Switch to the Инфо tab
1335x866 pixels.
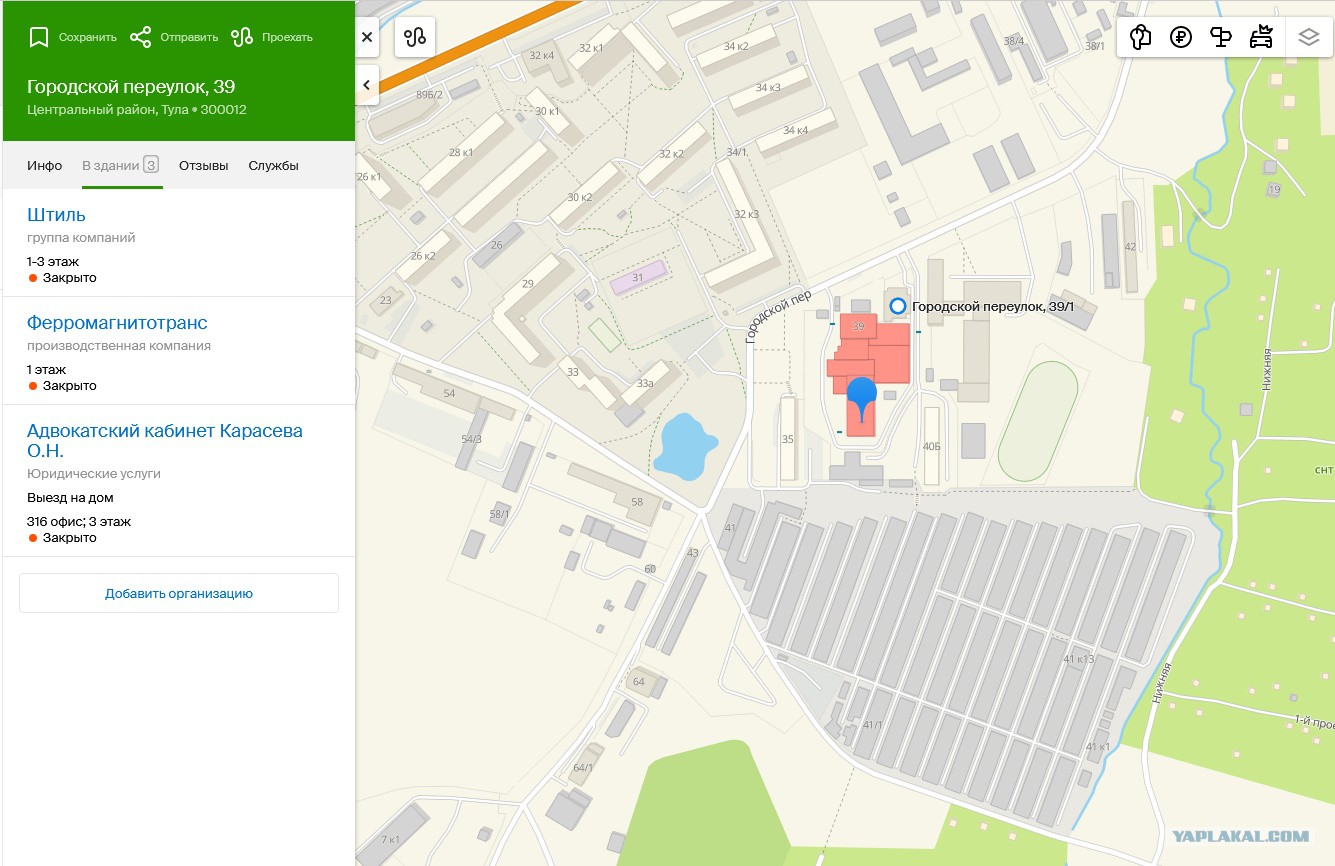[45, 165]
